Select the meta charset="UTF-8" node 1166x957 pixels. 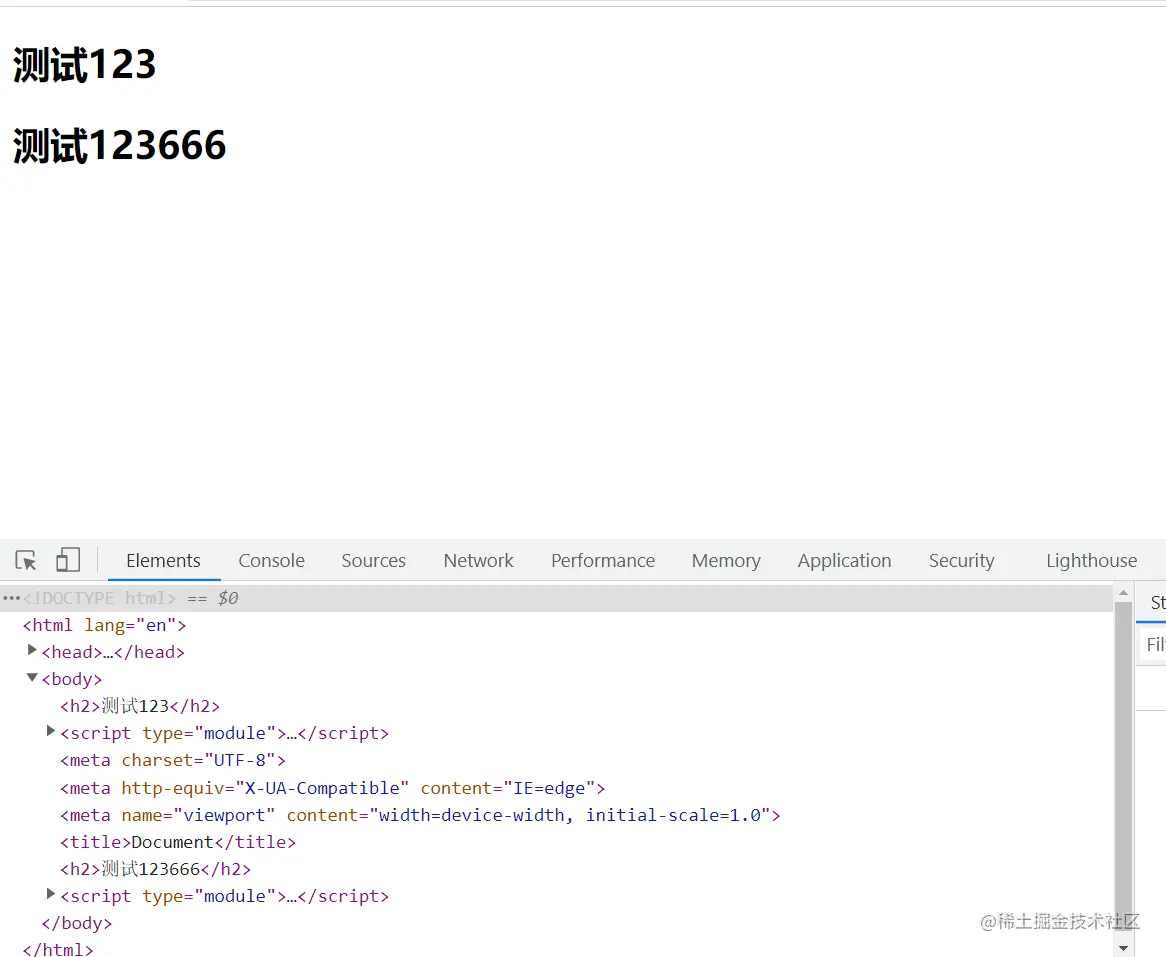173,761
